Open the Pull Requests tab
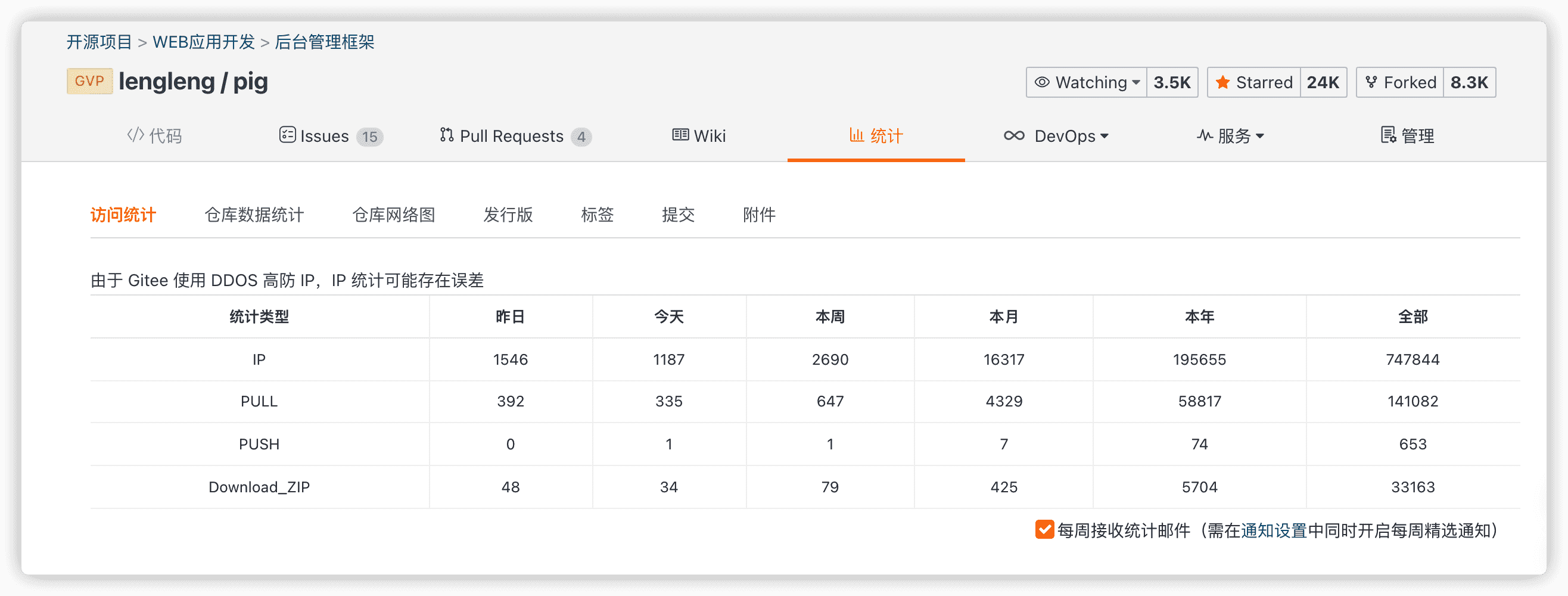1568x596 pixels. pyautogui.click(x=515, y=136)
